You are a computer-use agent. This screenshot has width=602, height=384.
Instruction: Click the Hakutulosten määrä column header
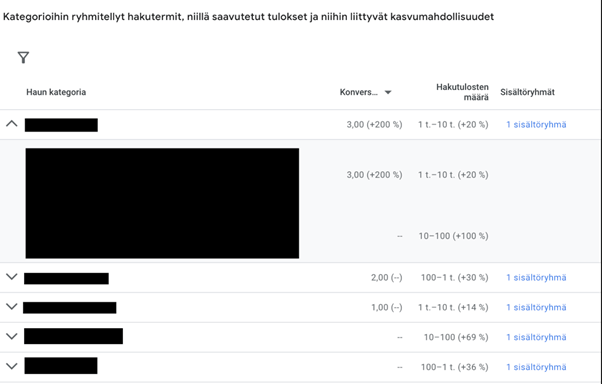[462, 92]
